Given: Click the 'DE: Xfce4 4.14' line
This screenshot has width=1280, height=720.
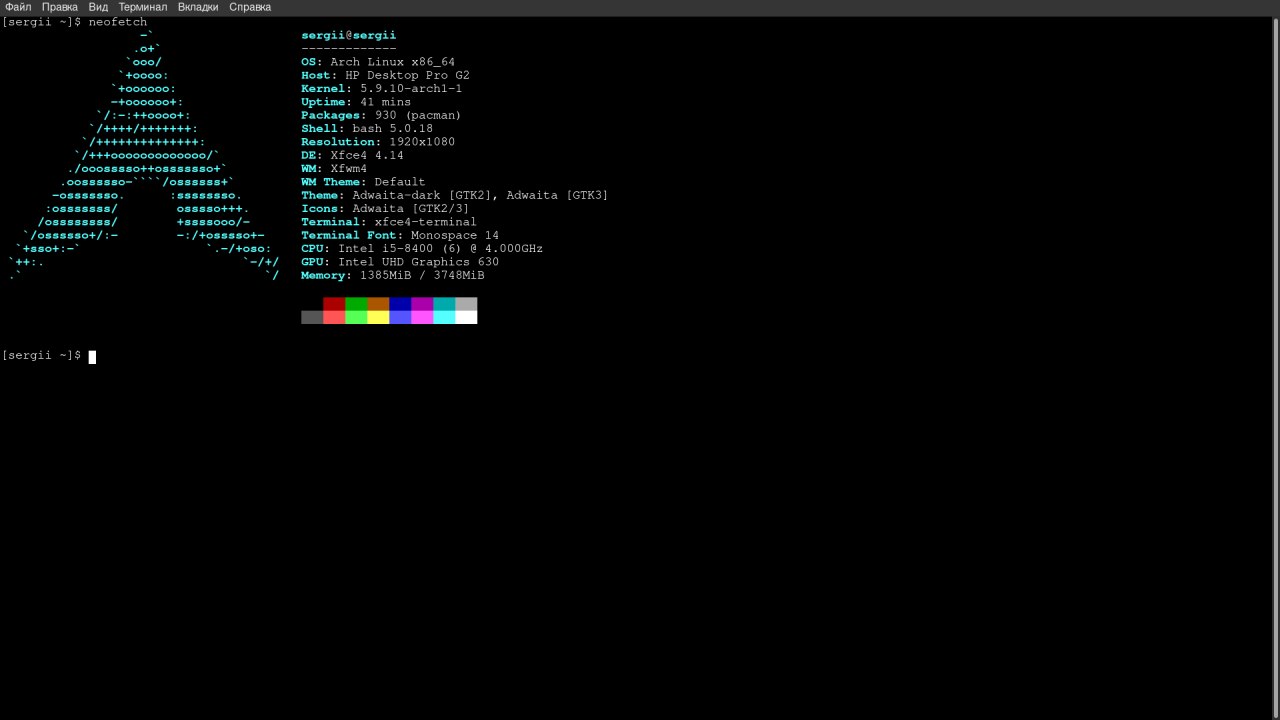Looking at the screenshot, I should coord(352,155).
